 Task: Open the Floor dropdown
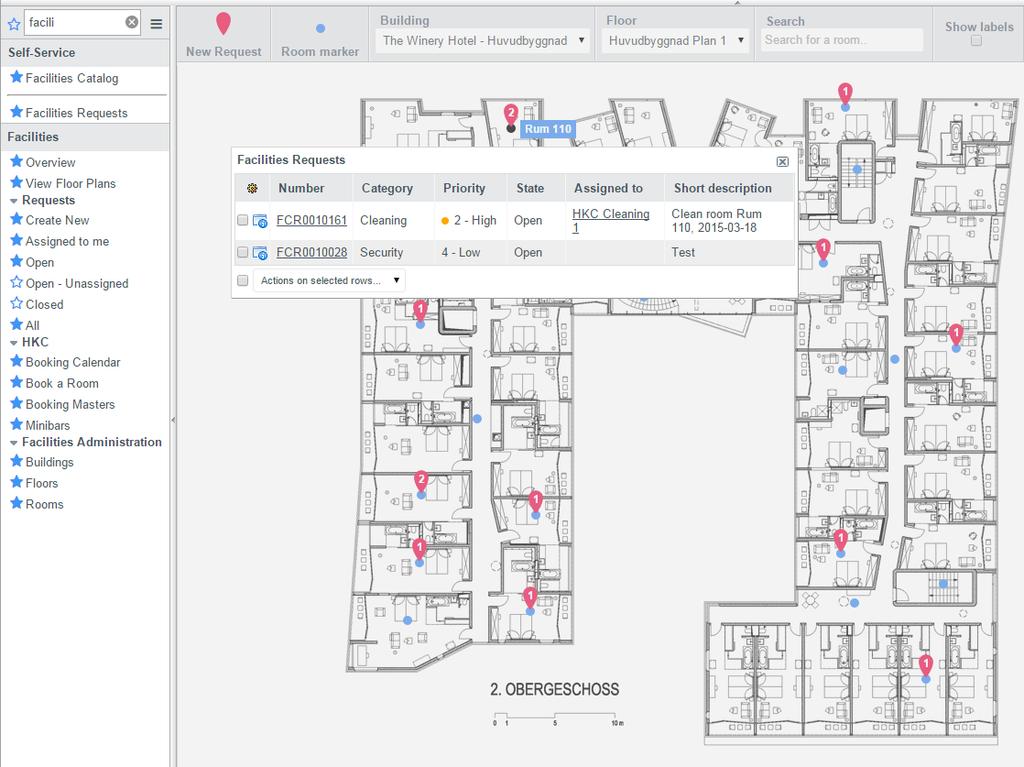tap(675, 41)
